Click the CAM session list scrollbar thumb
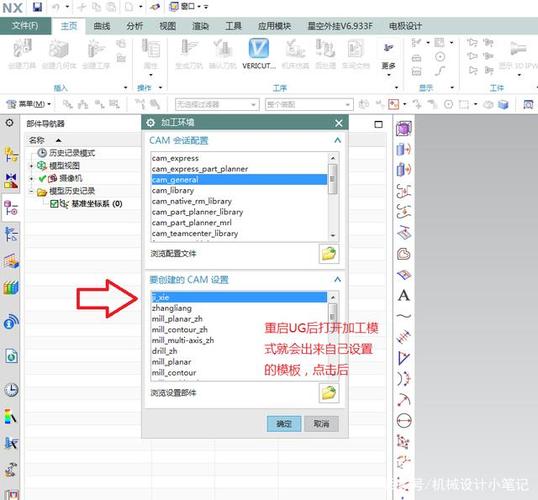The image size is (538, 500). [332, 179]
